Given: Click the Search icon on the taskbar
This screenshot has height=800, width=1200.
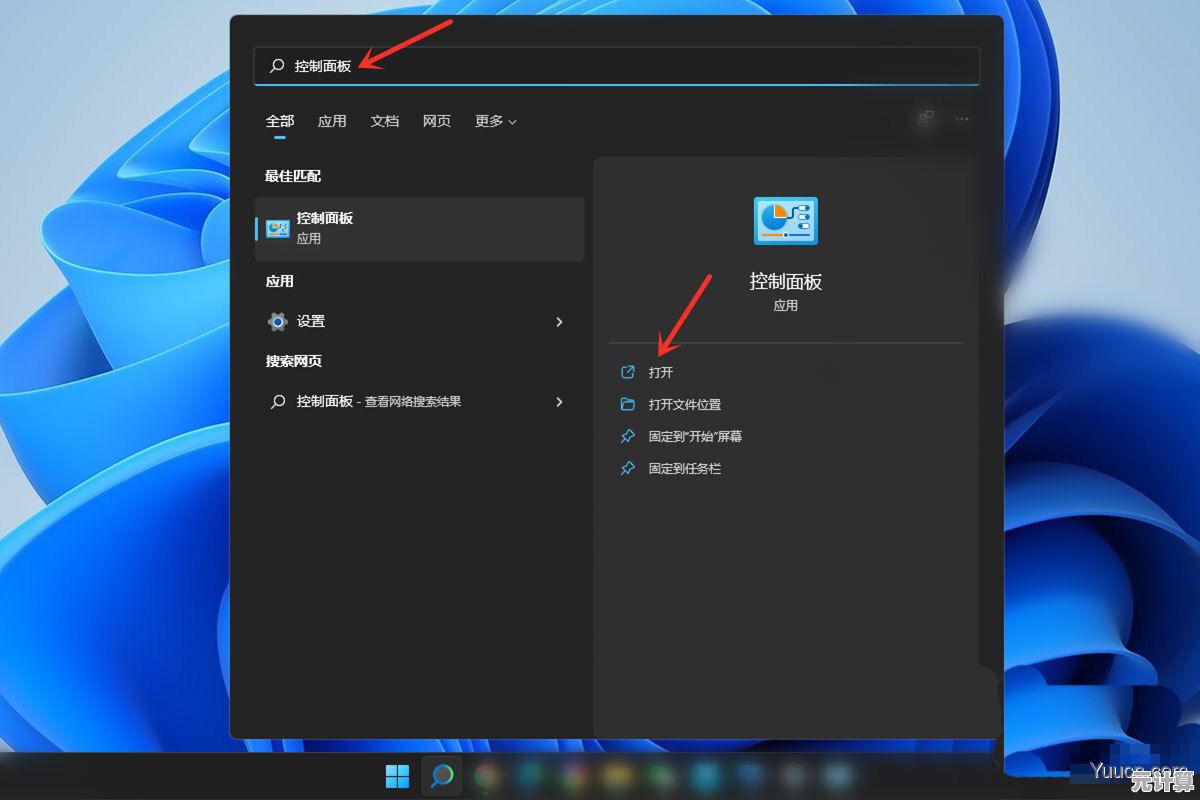Looking at the screenshot, I should [441, 776].
